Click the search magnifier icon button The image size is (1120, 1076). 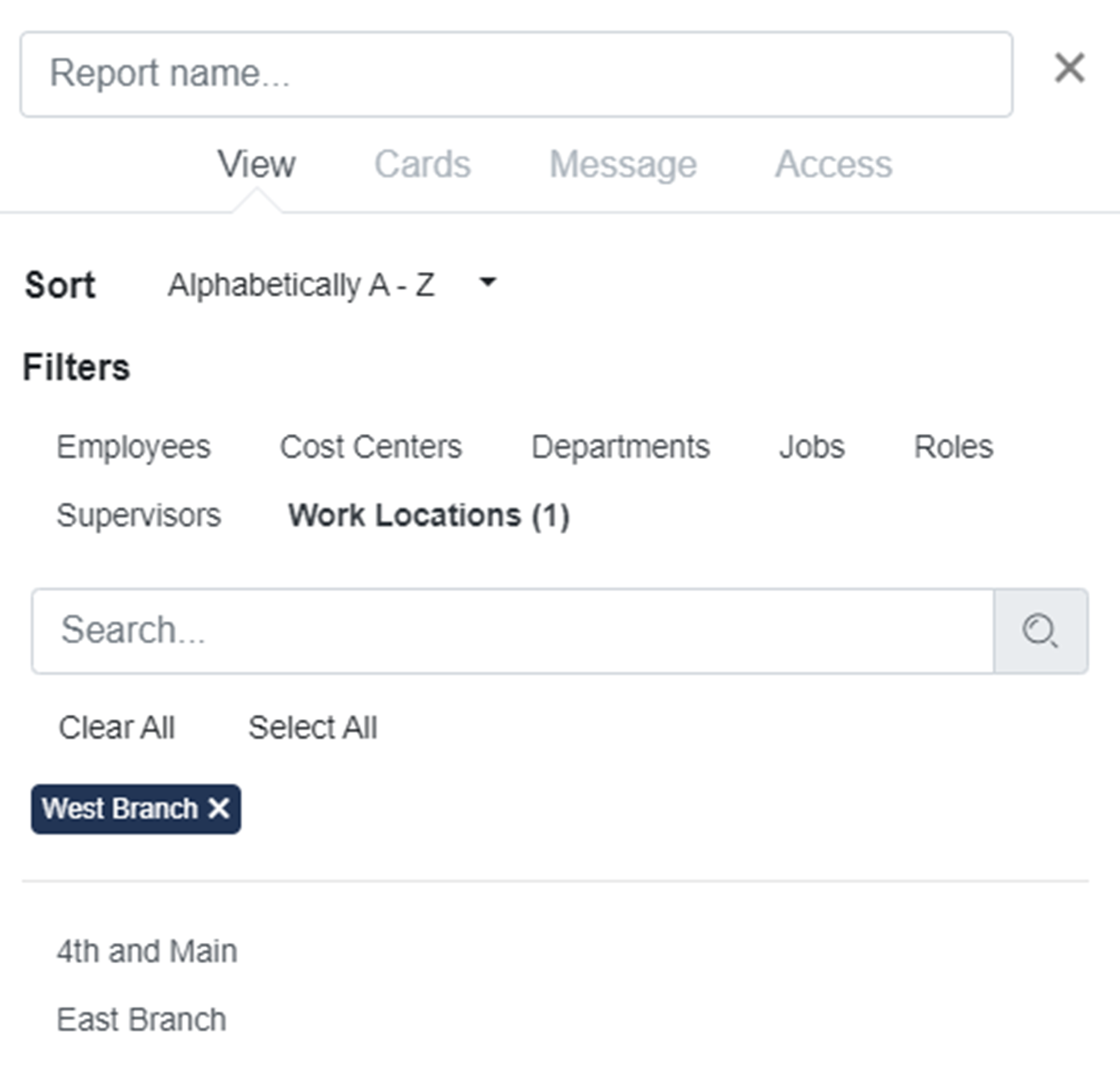point(1040,631)
